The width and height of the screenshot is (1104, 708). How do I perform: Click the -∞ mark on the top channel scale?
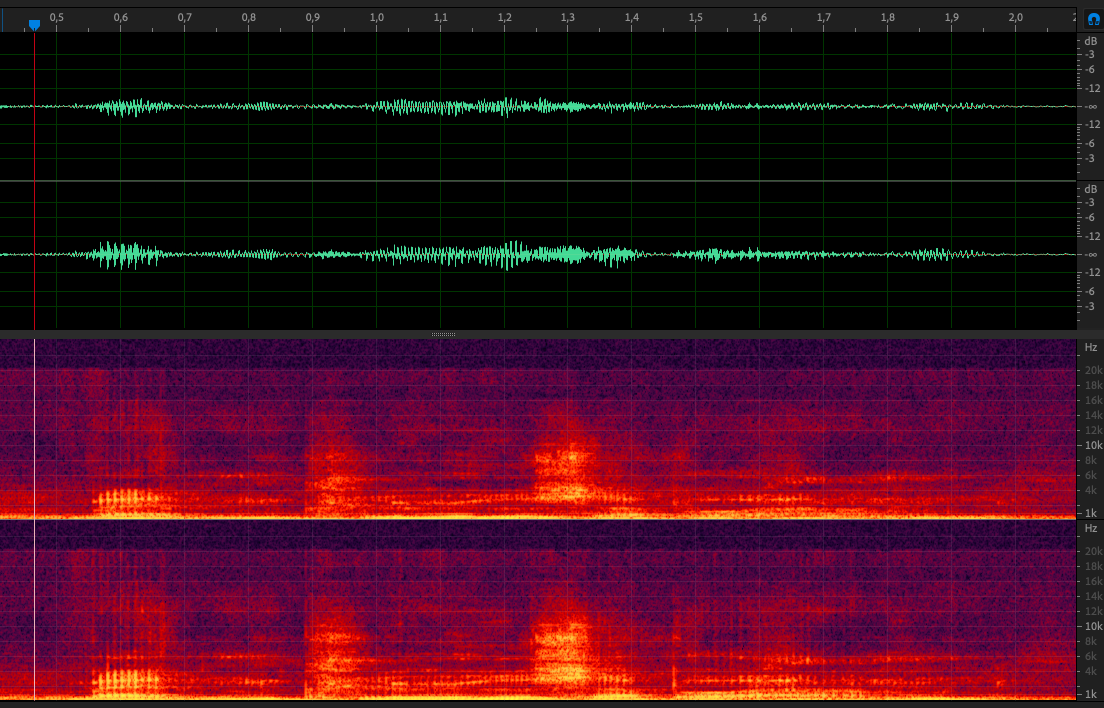tap(1091, 106)
